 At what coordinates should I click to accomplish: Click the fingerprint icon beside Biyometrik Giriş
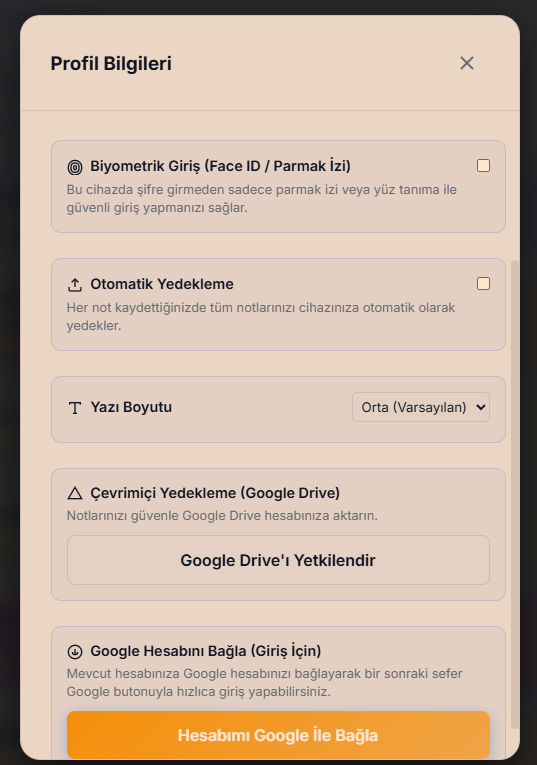pos(75,167)
